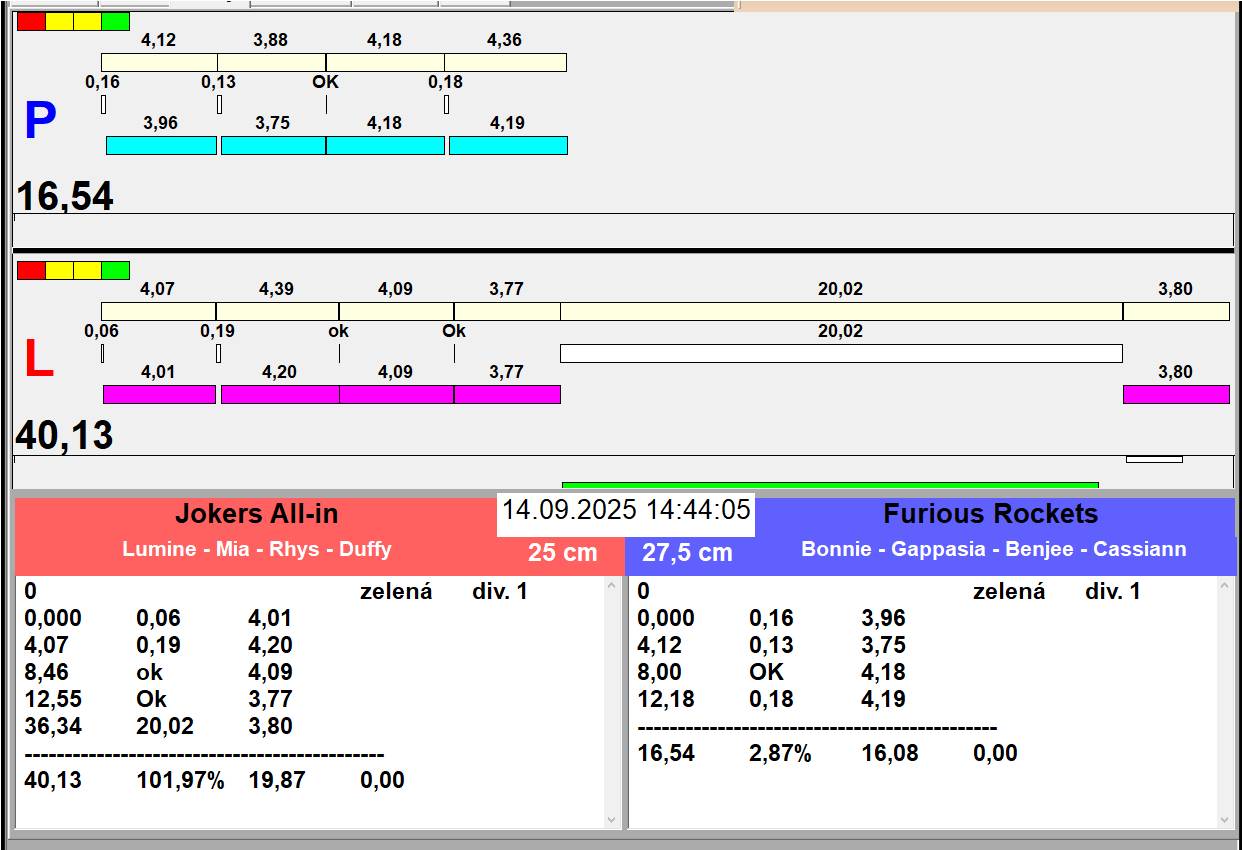Click the green progress bar below lane L
Viewport: 1242px width, 850px height.
[830, 485]
